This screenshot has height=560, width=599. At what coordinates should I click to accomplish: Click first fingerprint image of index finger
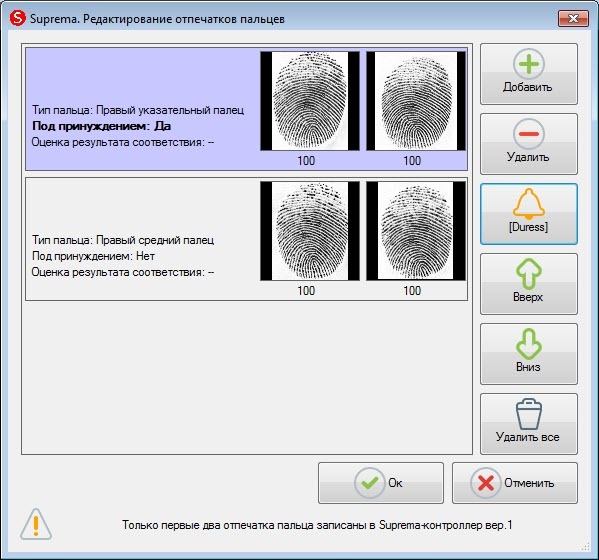point(310,101)
